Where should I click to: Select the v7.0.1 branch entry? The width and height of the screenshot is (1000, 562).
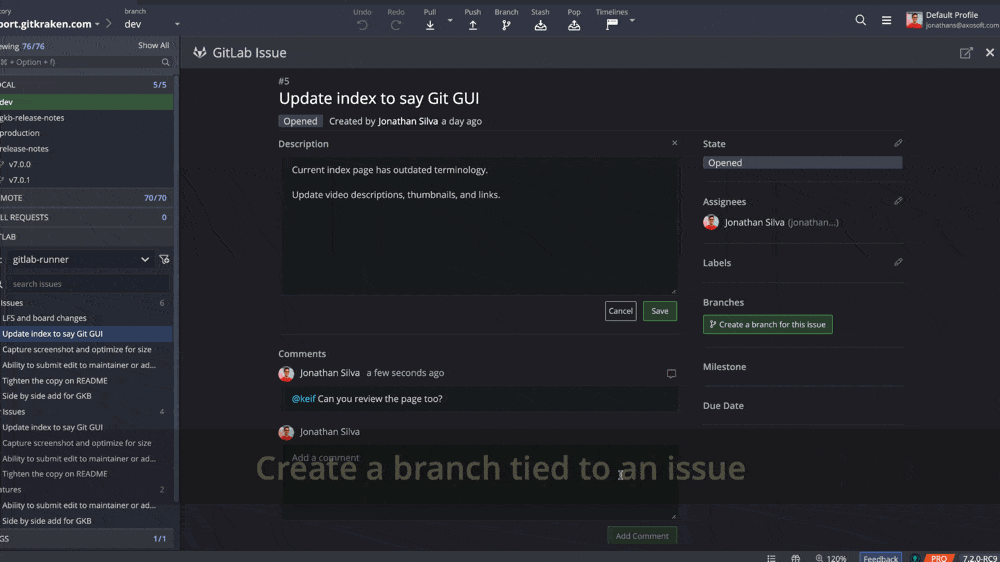coord(86,180)
